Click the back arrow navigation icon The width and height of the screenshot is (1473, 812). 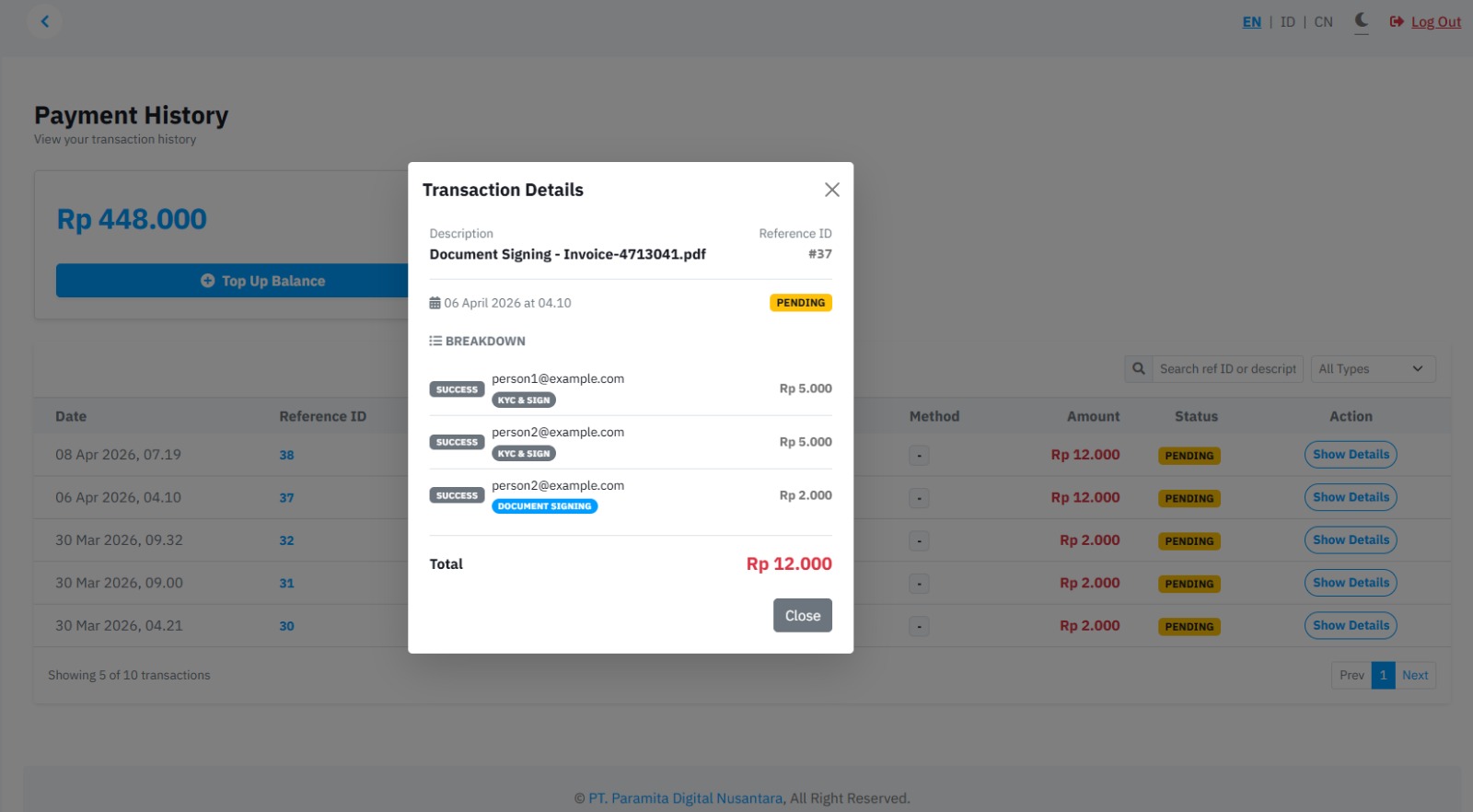[x=45, y=20]
